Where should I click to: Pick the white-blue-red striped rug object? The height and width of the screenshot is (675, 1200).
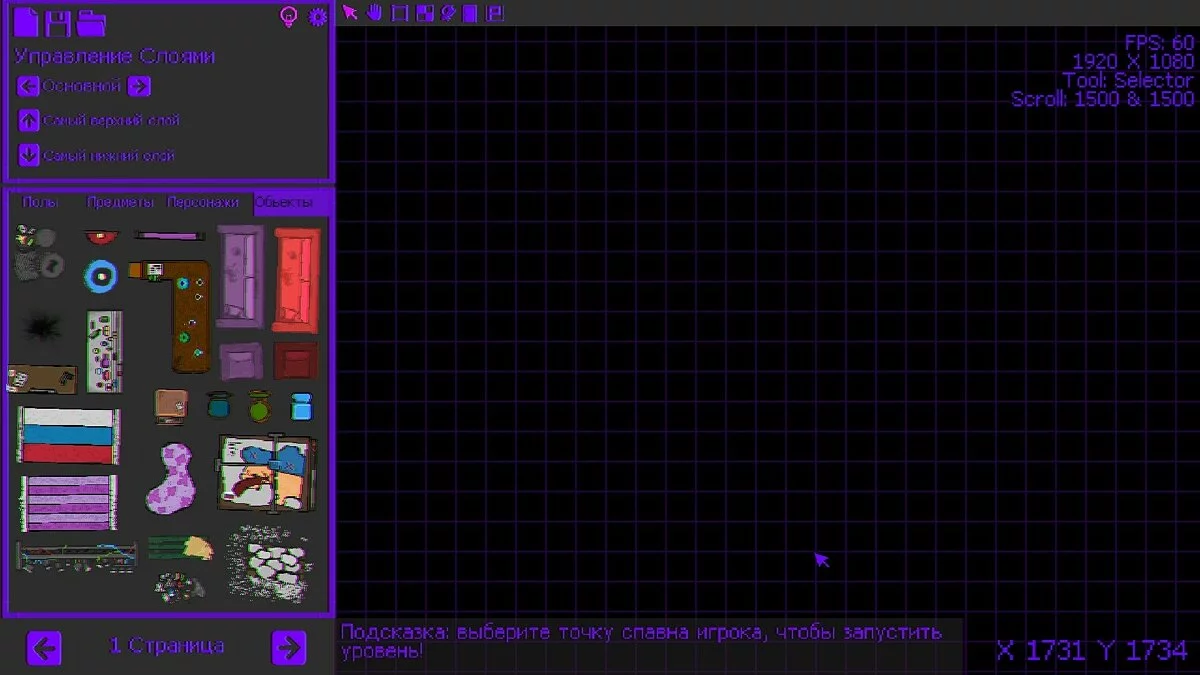click(68, 435)
